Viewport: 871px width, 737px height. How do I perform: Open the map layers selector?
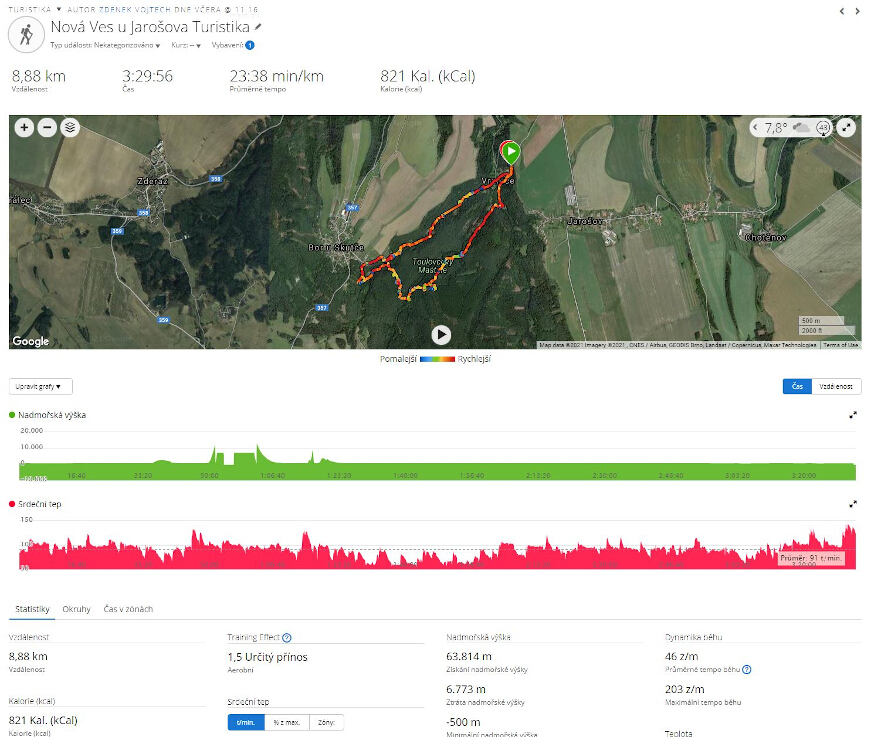tap(70, 128)
